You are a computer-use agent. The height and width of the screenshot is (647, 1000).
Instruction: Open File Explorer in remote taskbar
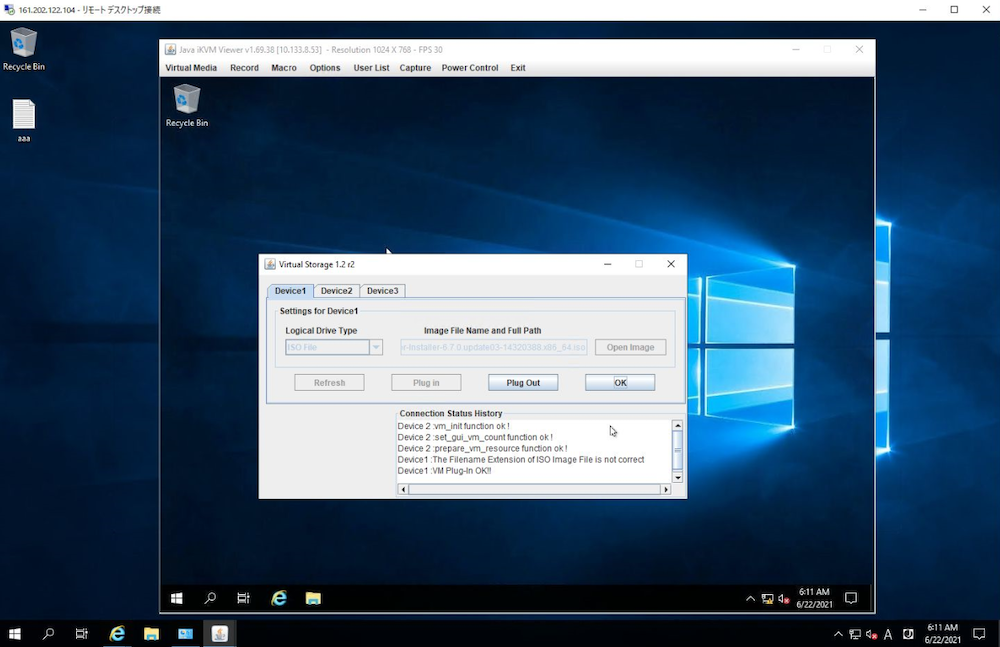(313, 598)
